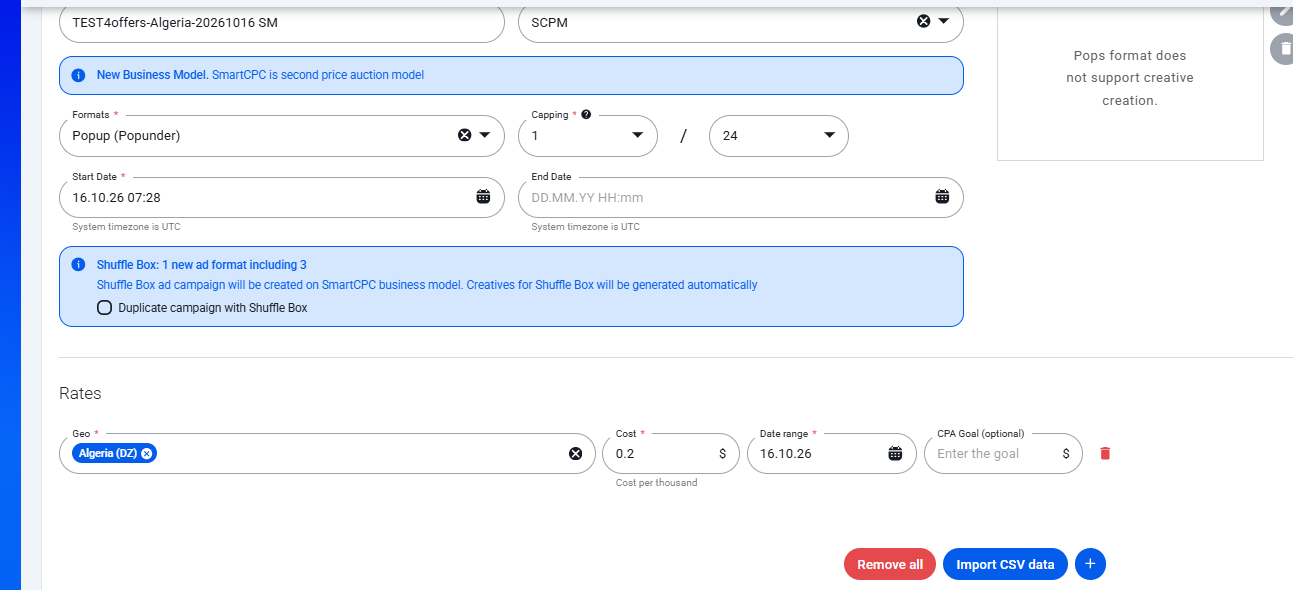
Task: Delete the Algeria rate row
Action: pos(1105,453)
